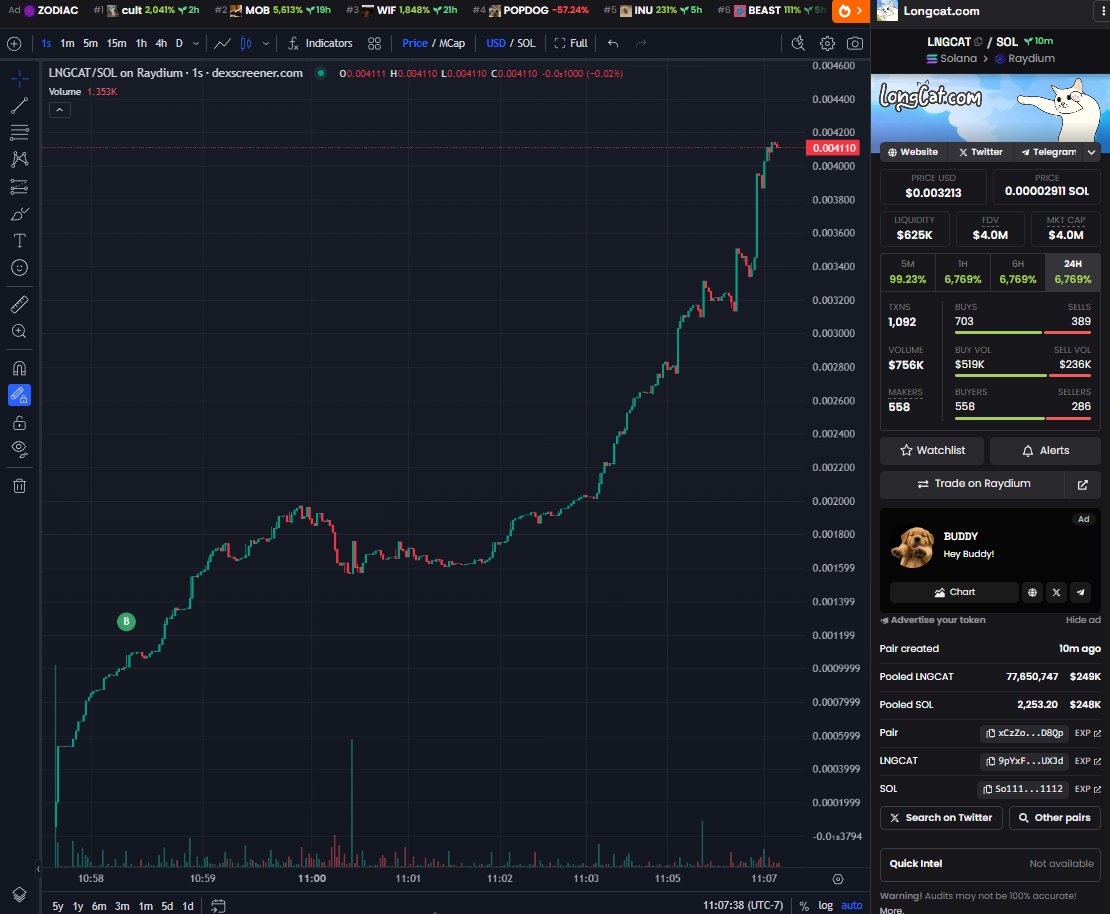Select the crosshair cursor tool

click(21, 76)
